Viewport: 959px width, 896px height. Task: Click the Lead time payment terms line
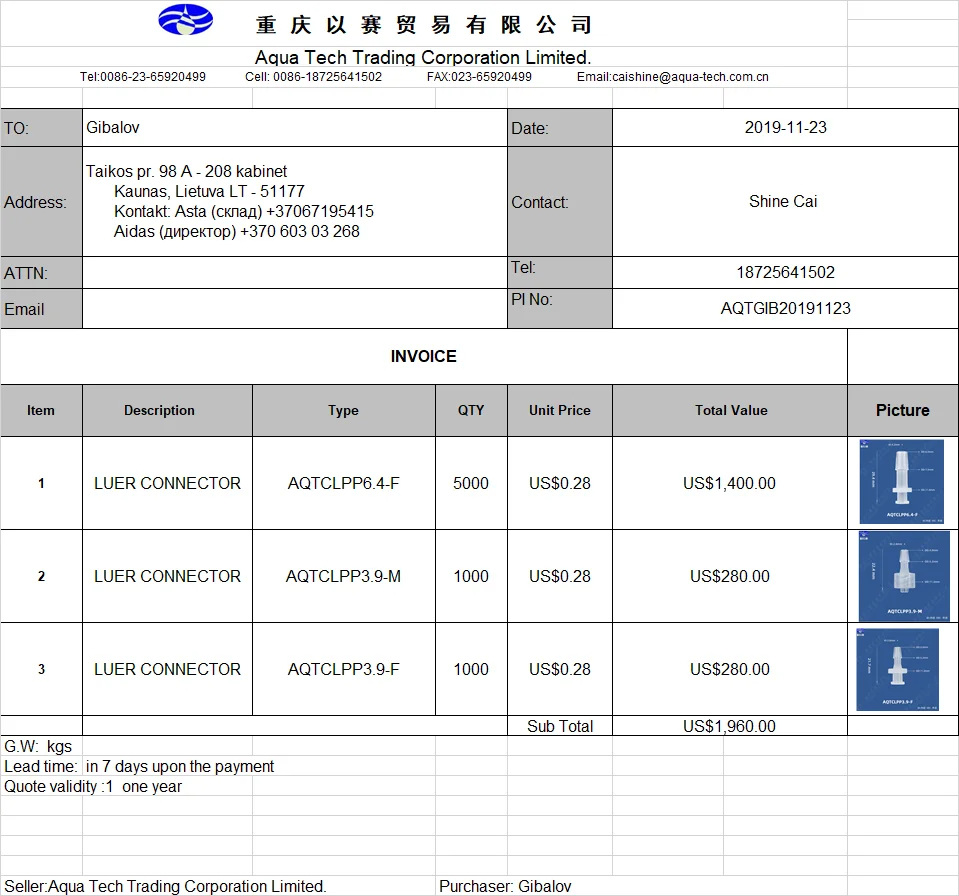(x=139, y=766)
